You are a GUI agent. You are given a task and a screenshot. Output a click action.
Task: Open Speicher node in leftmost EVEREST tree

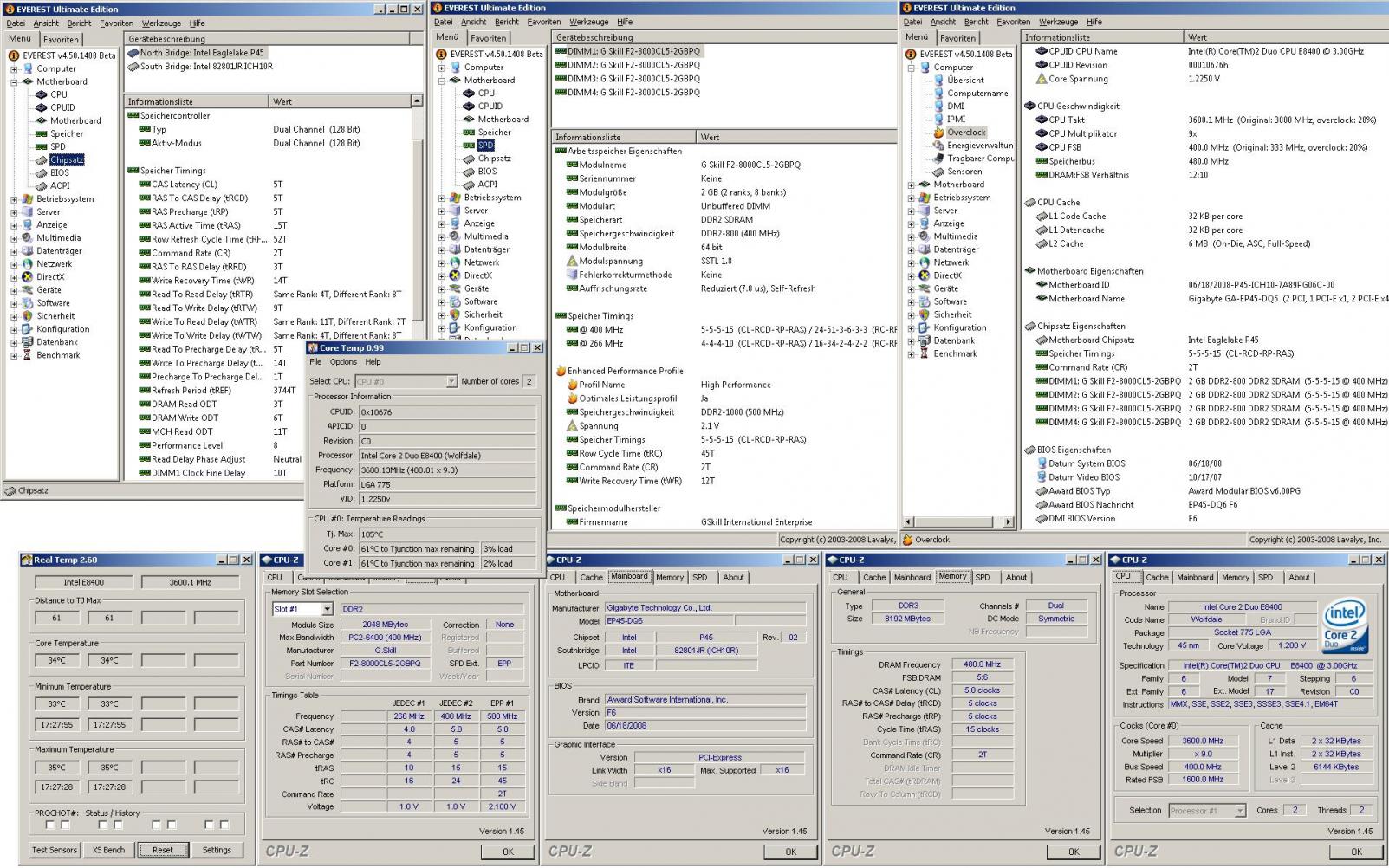click(67, 133)
